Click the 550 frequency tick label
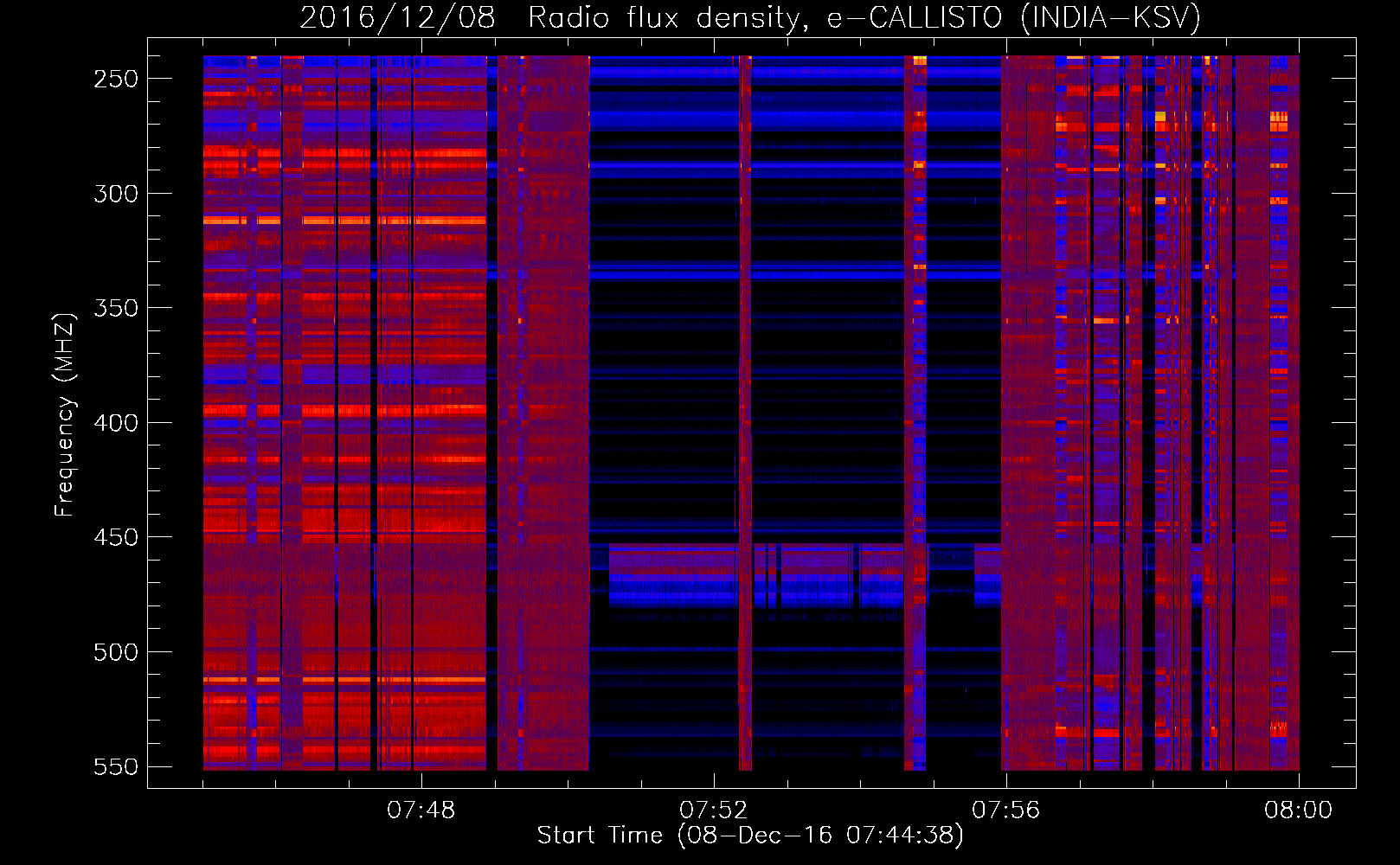The height and width of the screenshot is (865, 1400). [x=116, y=767]
